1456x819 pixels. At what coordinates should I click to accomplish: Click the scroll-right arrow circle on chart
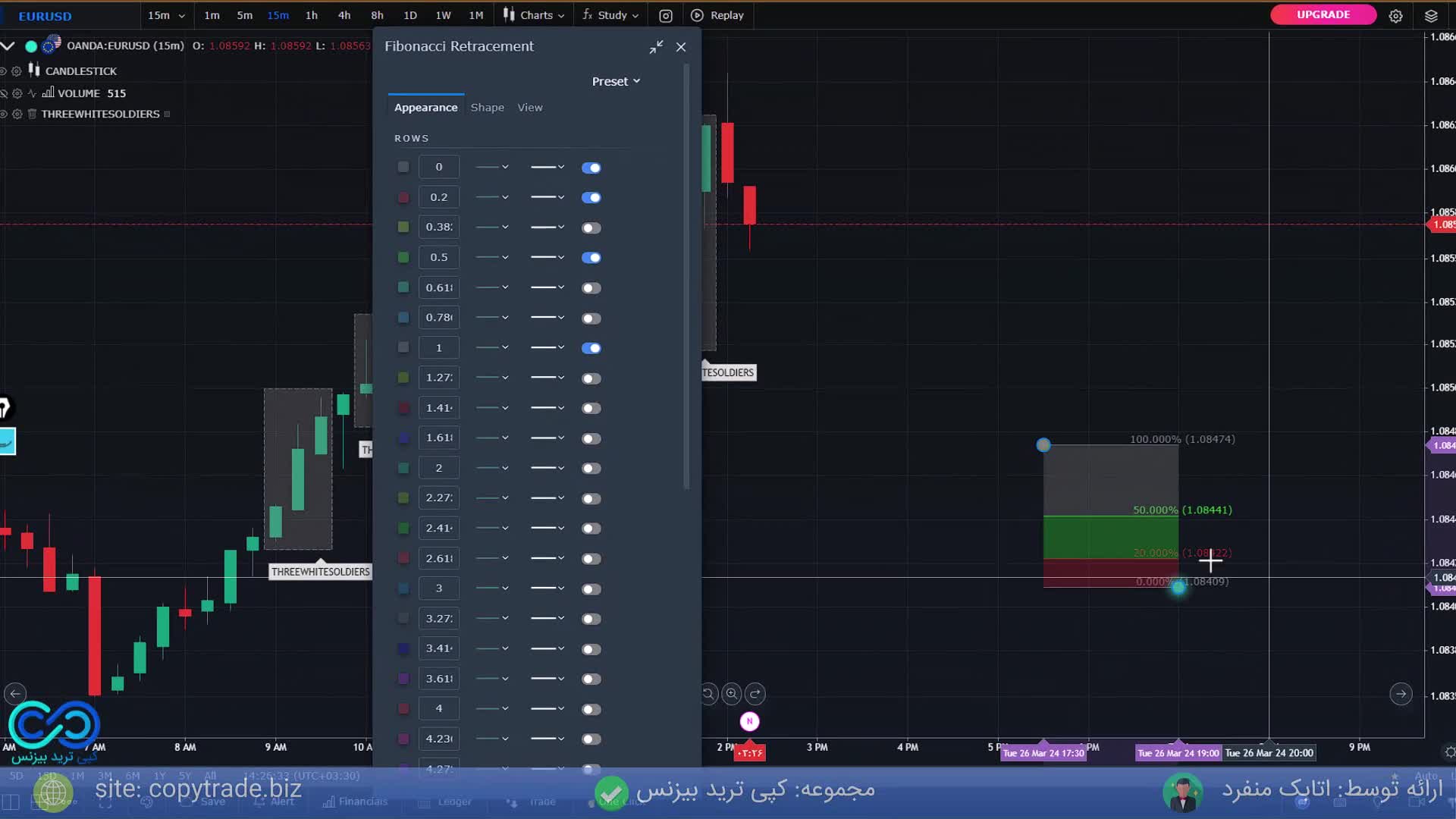click(x=1401, y=693)
